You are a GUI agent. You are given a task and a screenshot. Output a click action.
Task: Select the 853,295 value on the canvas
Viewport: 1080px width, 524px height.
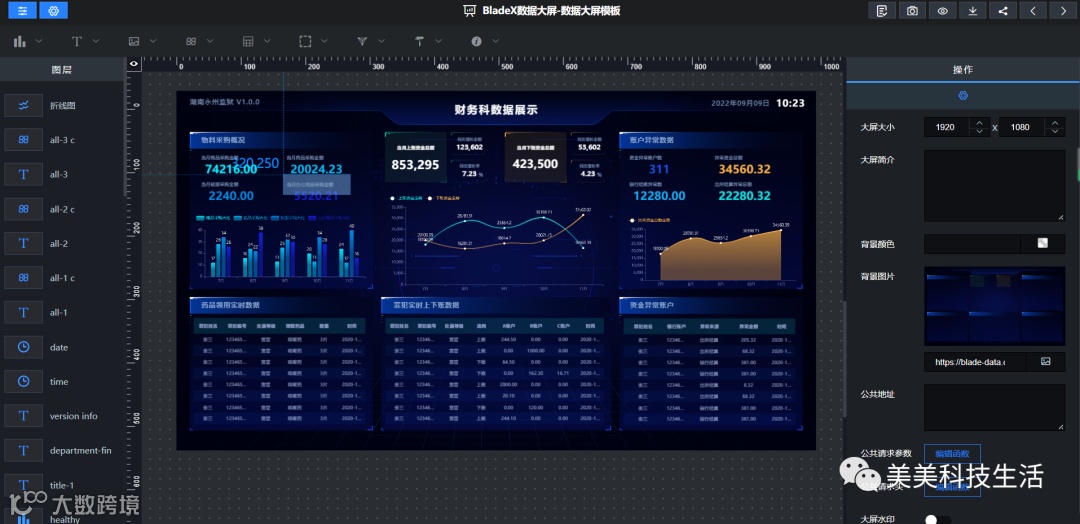(x=415, y=165)
